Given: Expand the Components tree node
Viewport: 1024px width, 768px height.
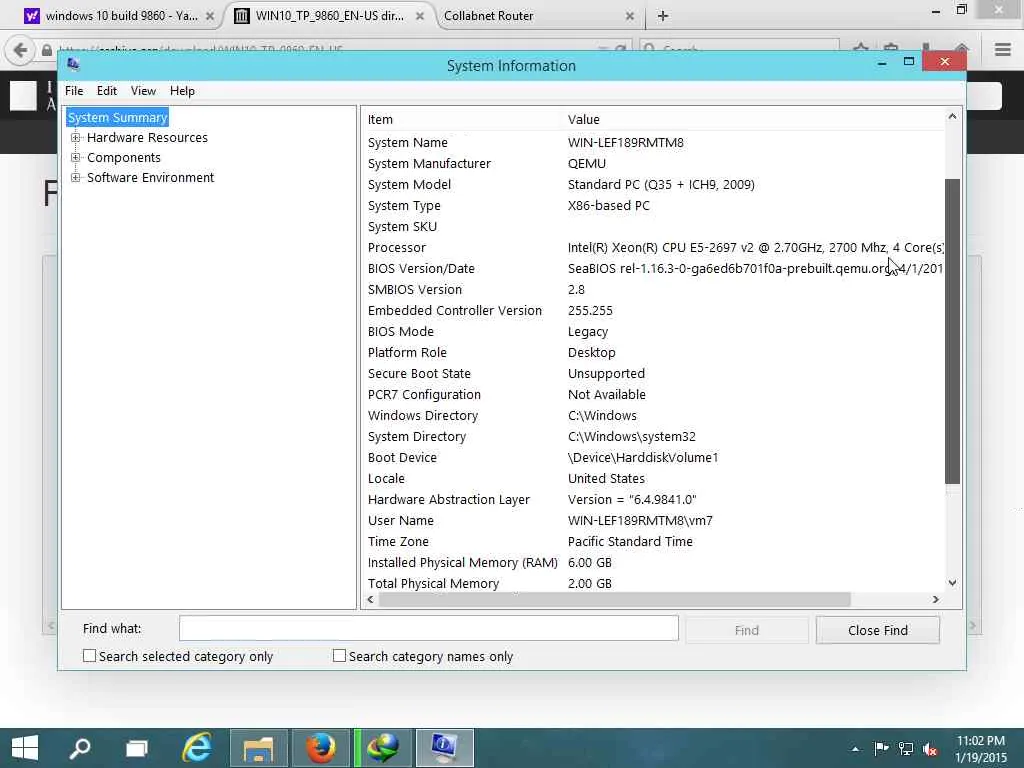Looking at the screenshot, I should click(x=76, y=157).
